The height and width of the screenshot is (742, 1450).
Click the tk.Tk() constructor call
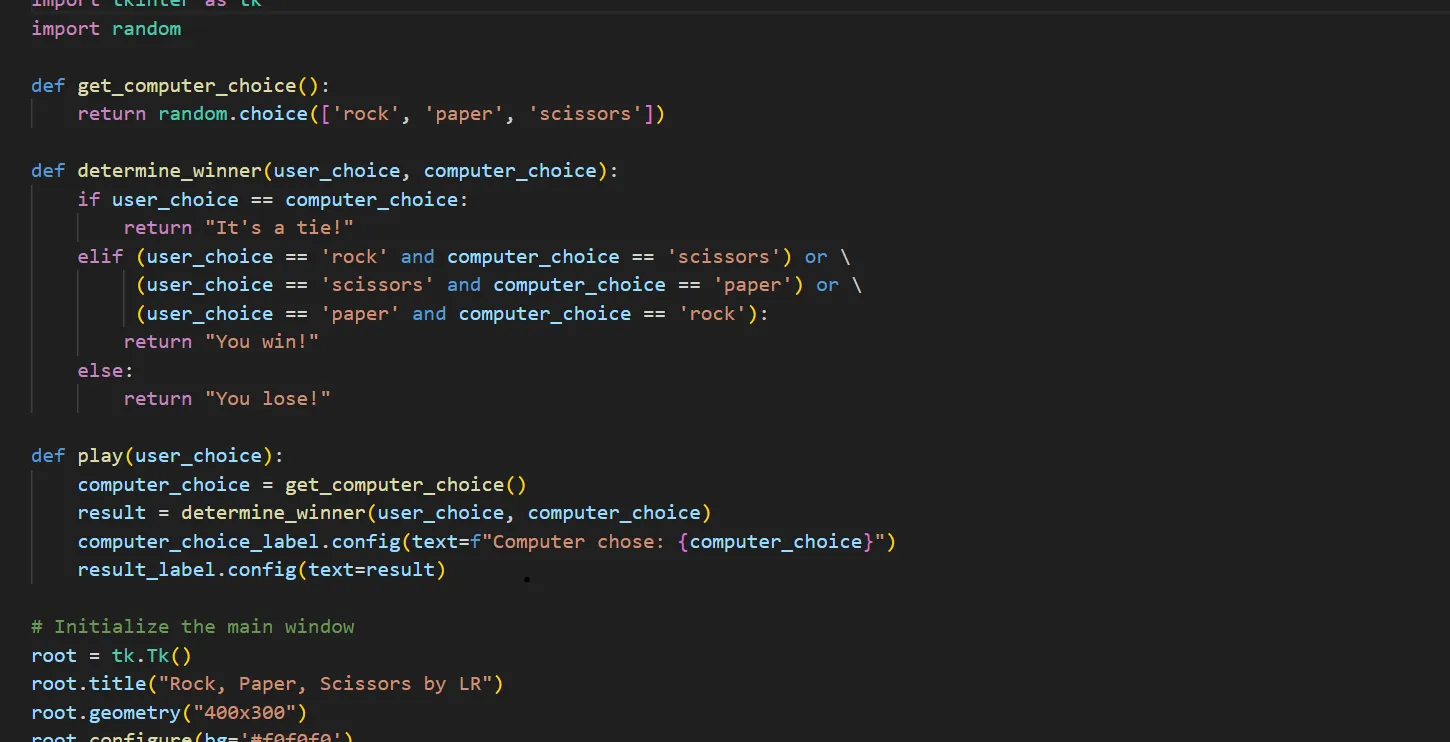(x=151, y=656)
